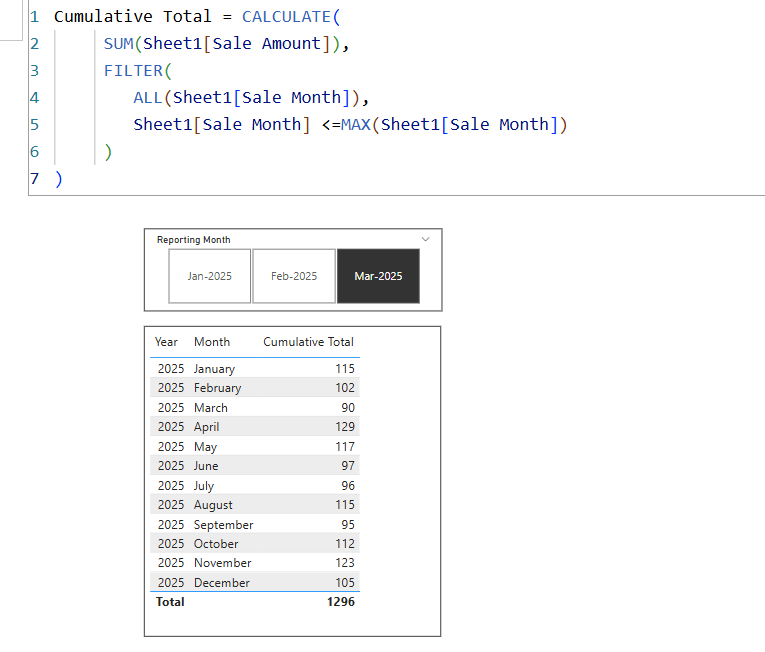This screenshot has height=652, width=765.
Task: Click Sheet1[Sale Amount] in the formula
Action: pos(237,44)
